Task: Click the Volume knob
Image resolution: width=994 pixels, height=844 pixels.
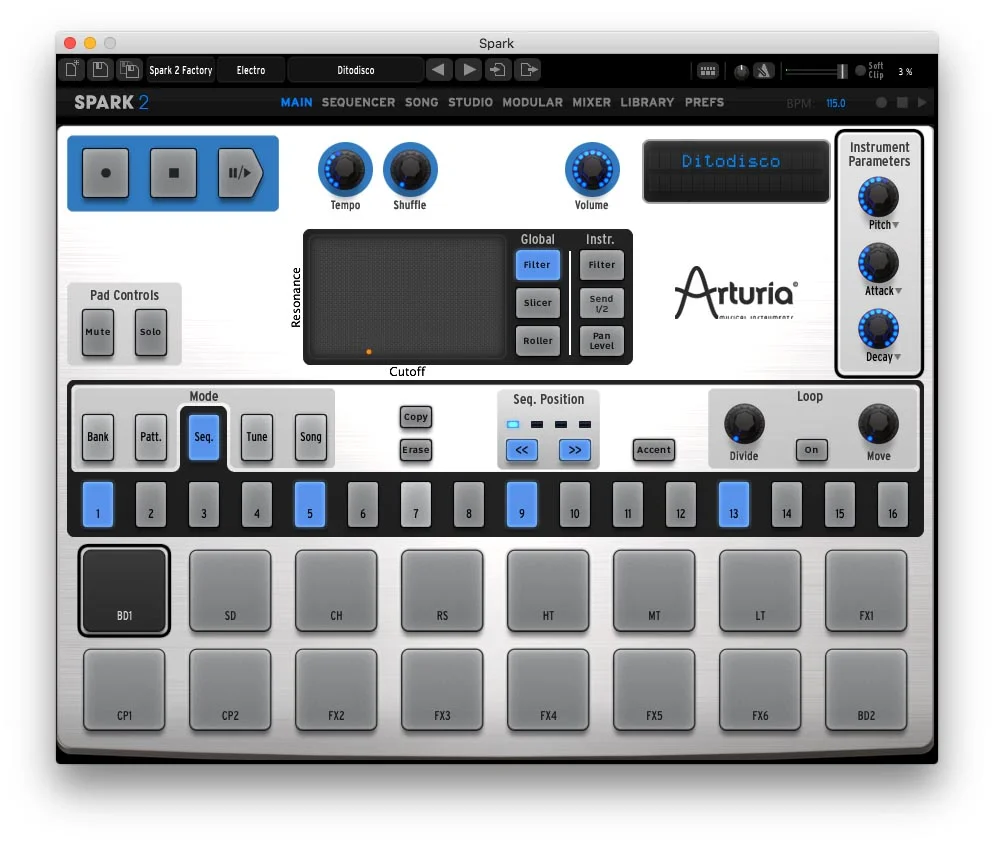Action: (x=591, y=170)
